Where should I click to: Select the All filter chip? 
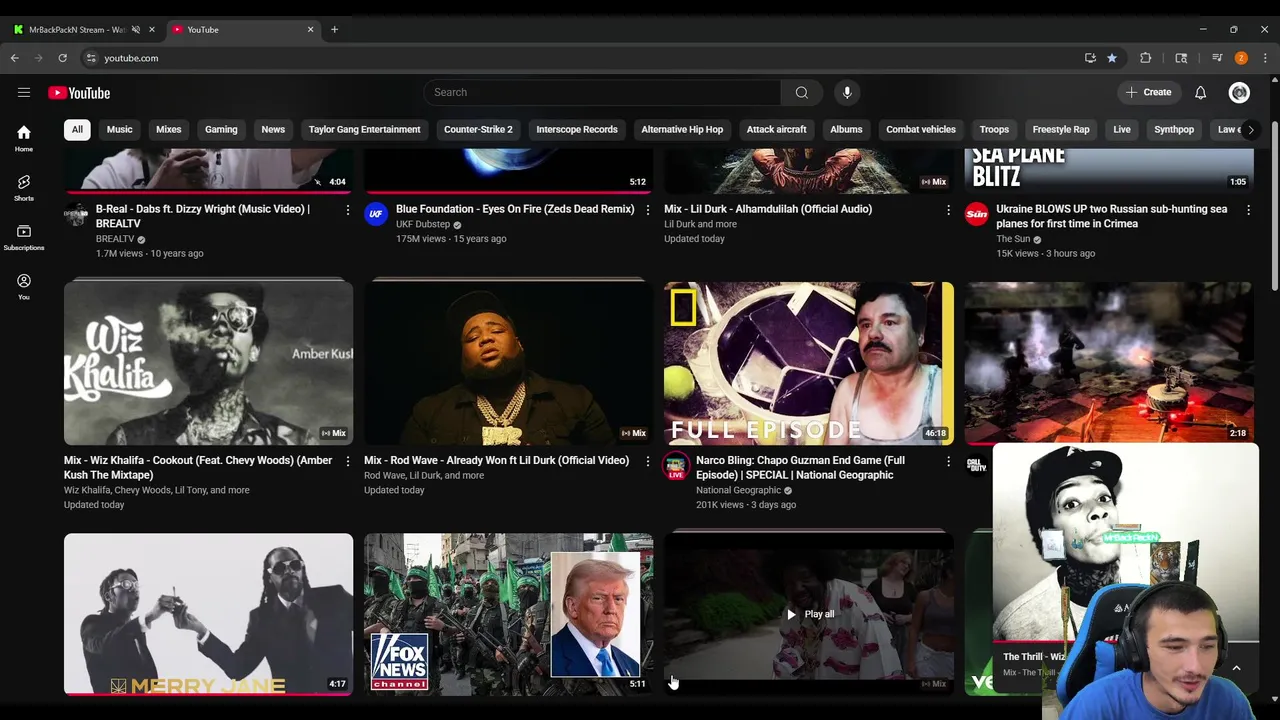77,129
